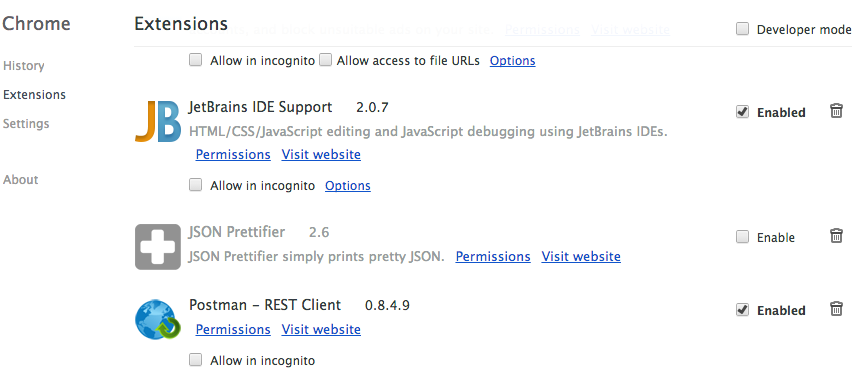Delete JSON Prettifier using trash icon

click(836, 236)
